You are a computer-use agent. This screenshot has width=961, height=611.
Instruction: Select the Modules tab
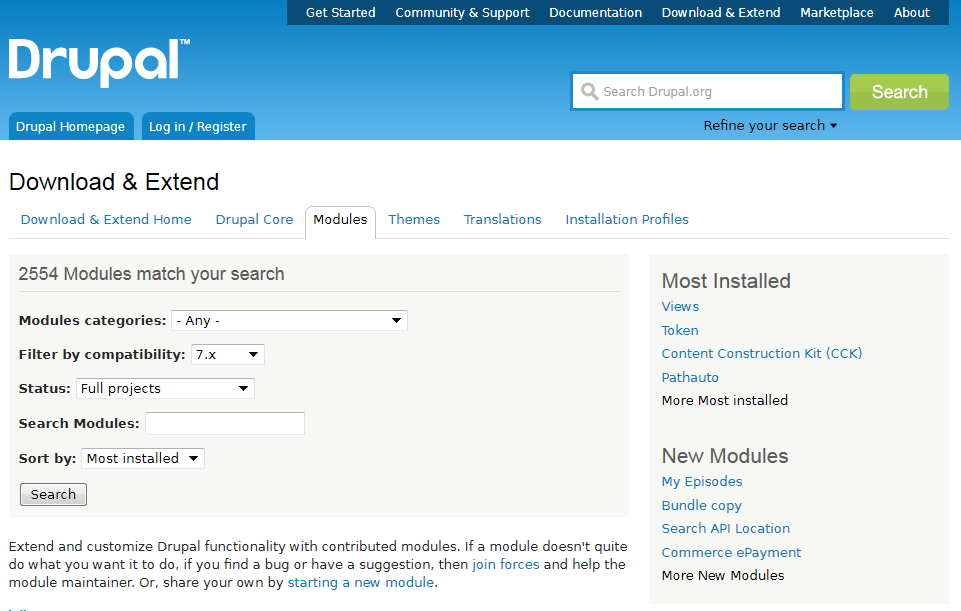340,219
